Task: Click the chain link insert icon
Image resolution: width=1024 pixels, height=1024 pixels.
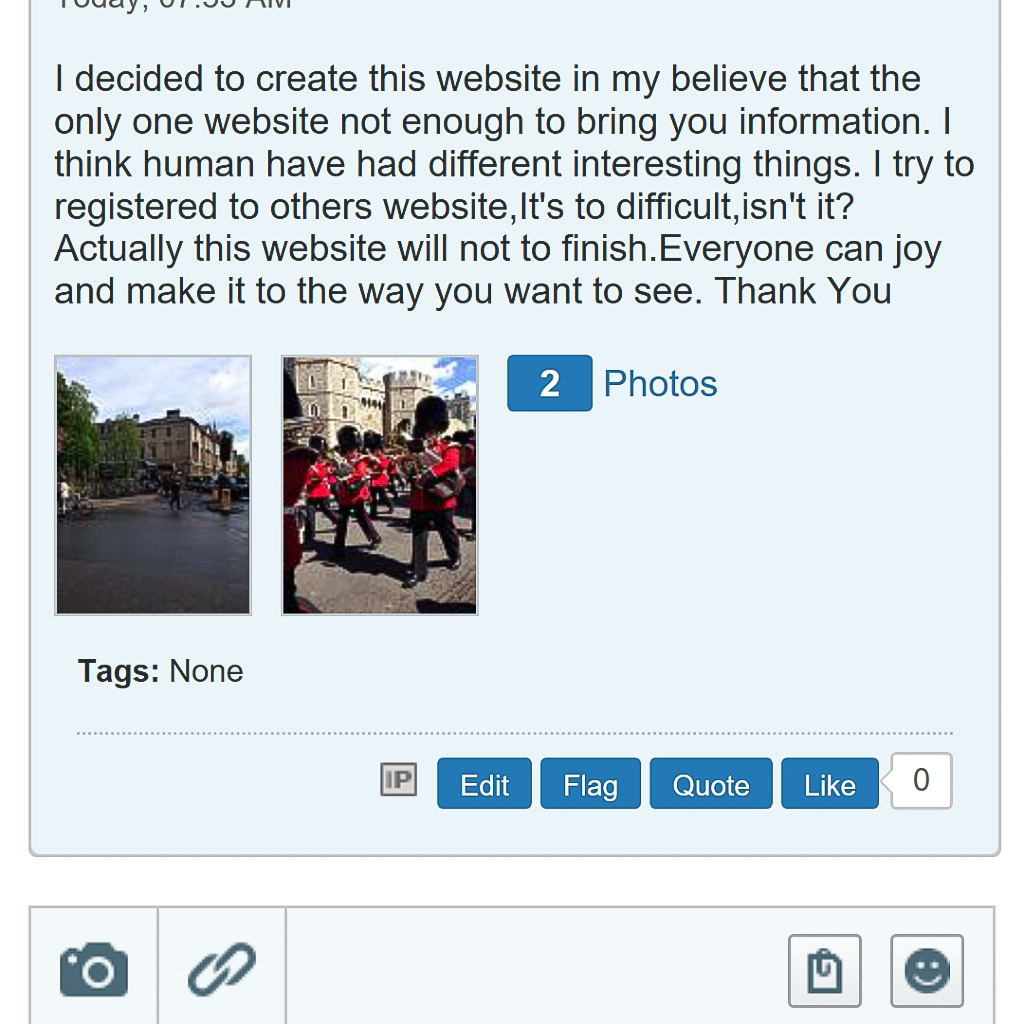Action: pos(221,970)
